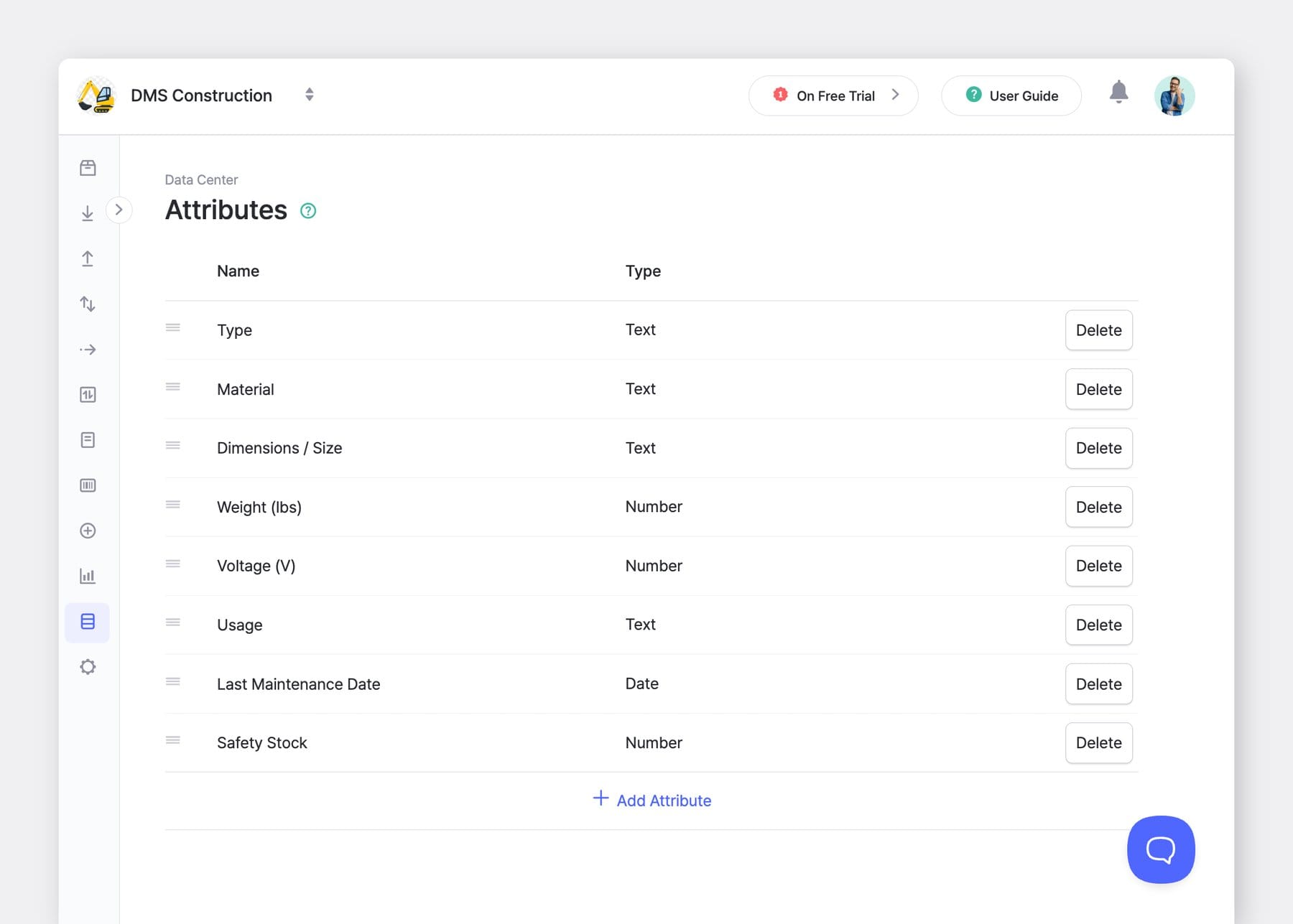Click the Attributes help question mark
The image size is (1293, 924).
308,210
